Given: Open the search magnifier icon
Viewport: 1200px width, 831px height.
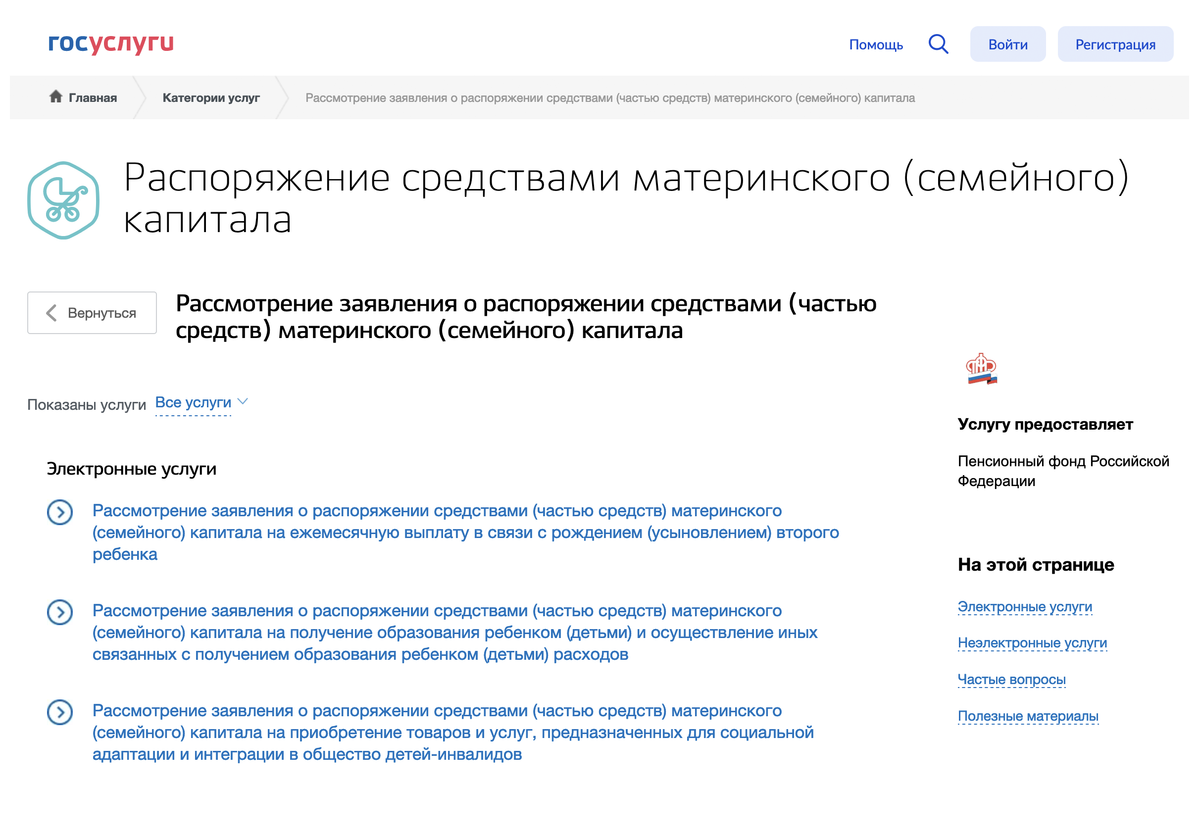Looking at the screenshot, I should [938, 44].
